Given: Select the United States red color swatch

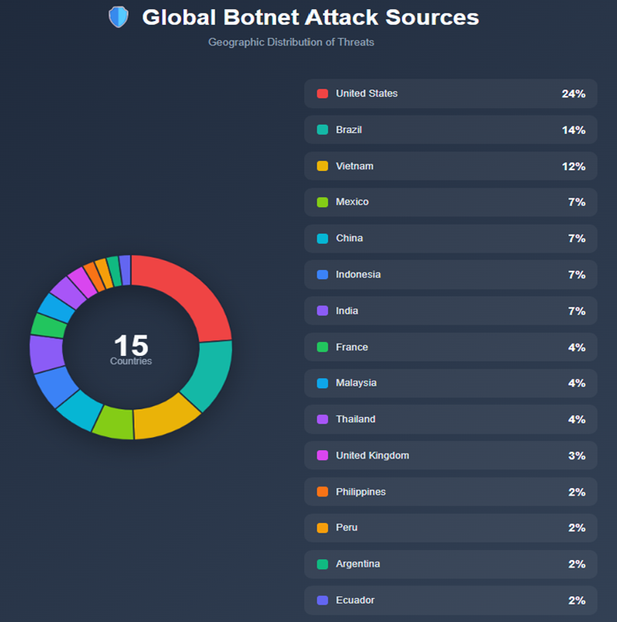Looking at the screenshot, I should 322,94.
